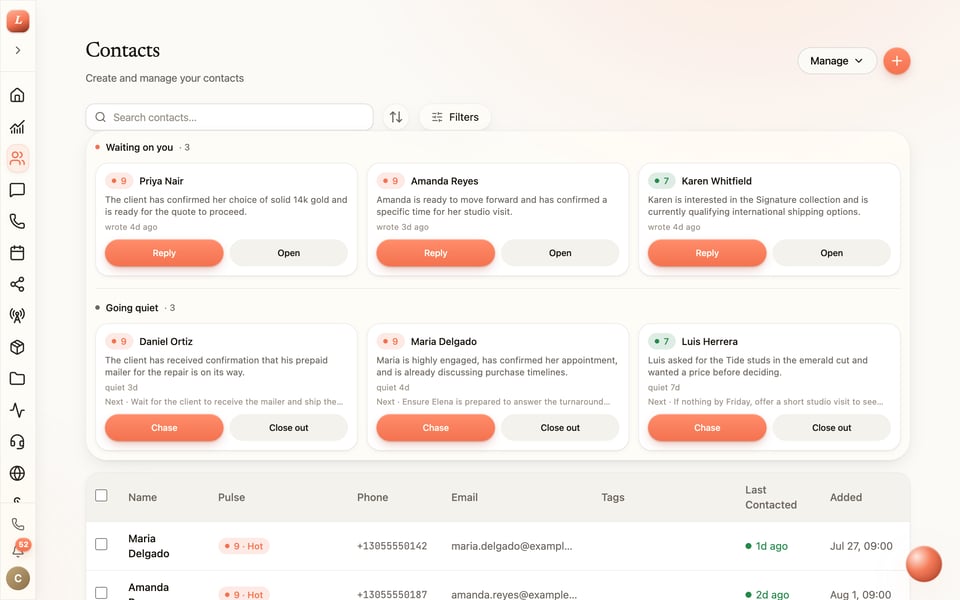Open the Home icon in sidebar
Viewport: 960px width, 600px height.
(x=17, y=95)
